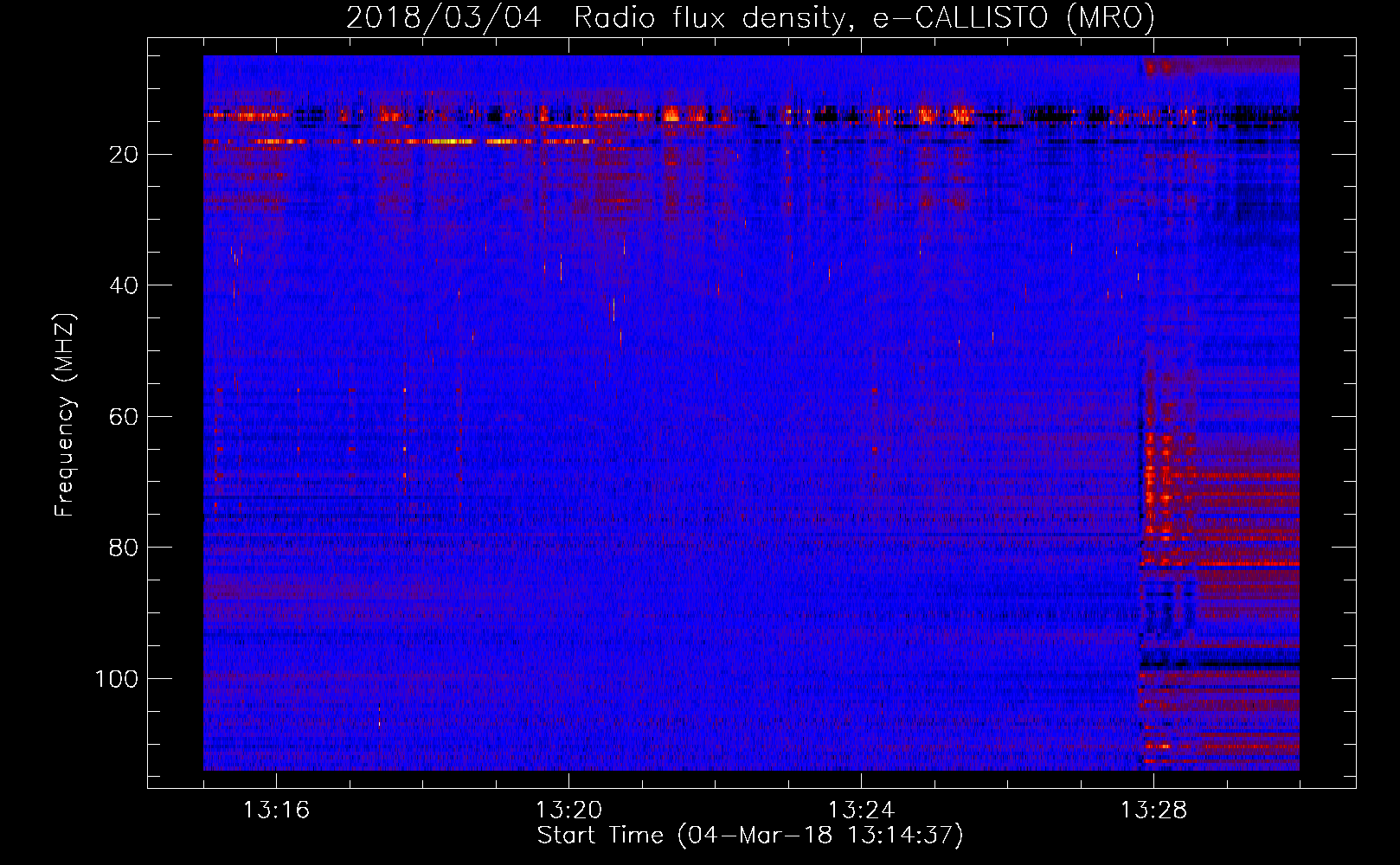Viewport: 1400px width, 865px height.
Task: Click the 'Start Time (04-Mar-18 13:14:37)' label
Action: [x=750, y=836]
